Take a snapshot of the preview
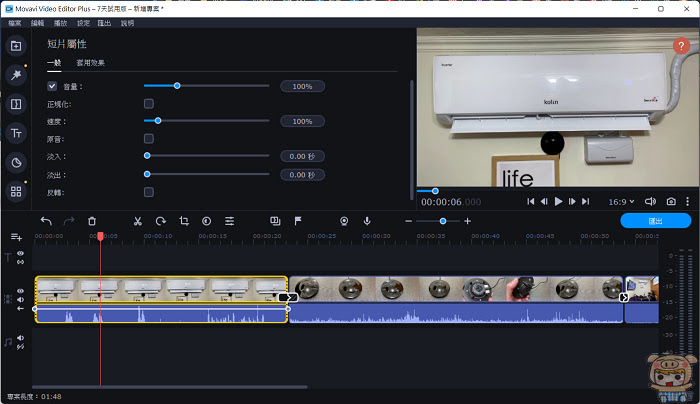700x404 pixels. tap(671, 202)
